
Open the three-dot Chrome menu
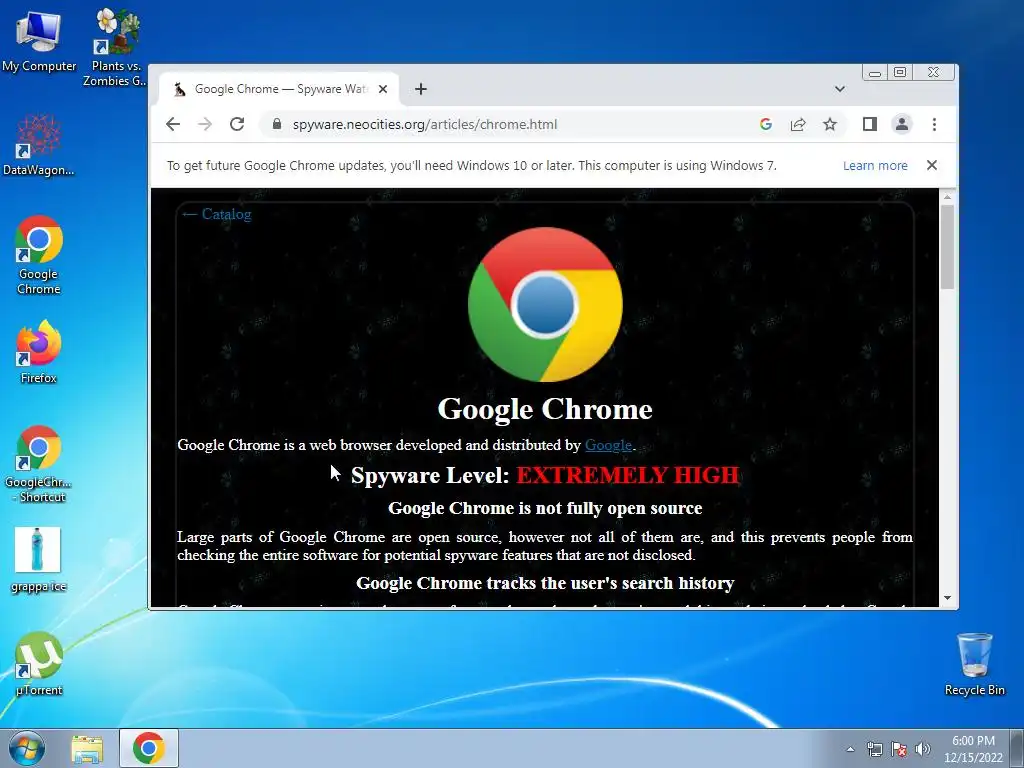[x=934, y=124]
